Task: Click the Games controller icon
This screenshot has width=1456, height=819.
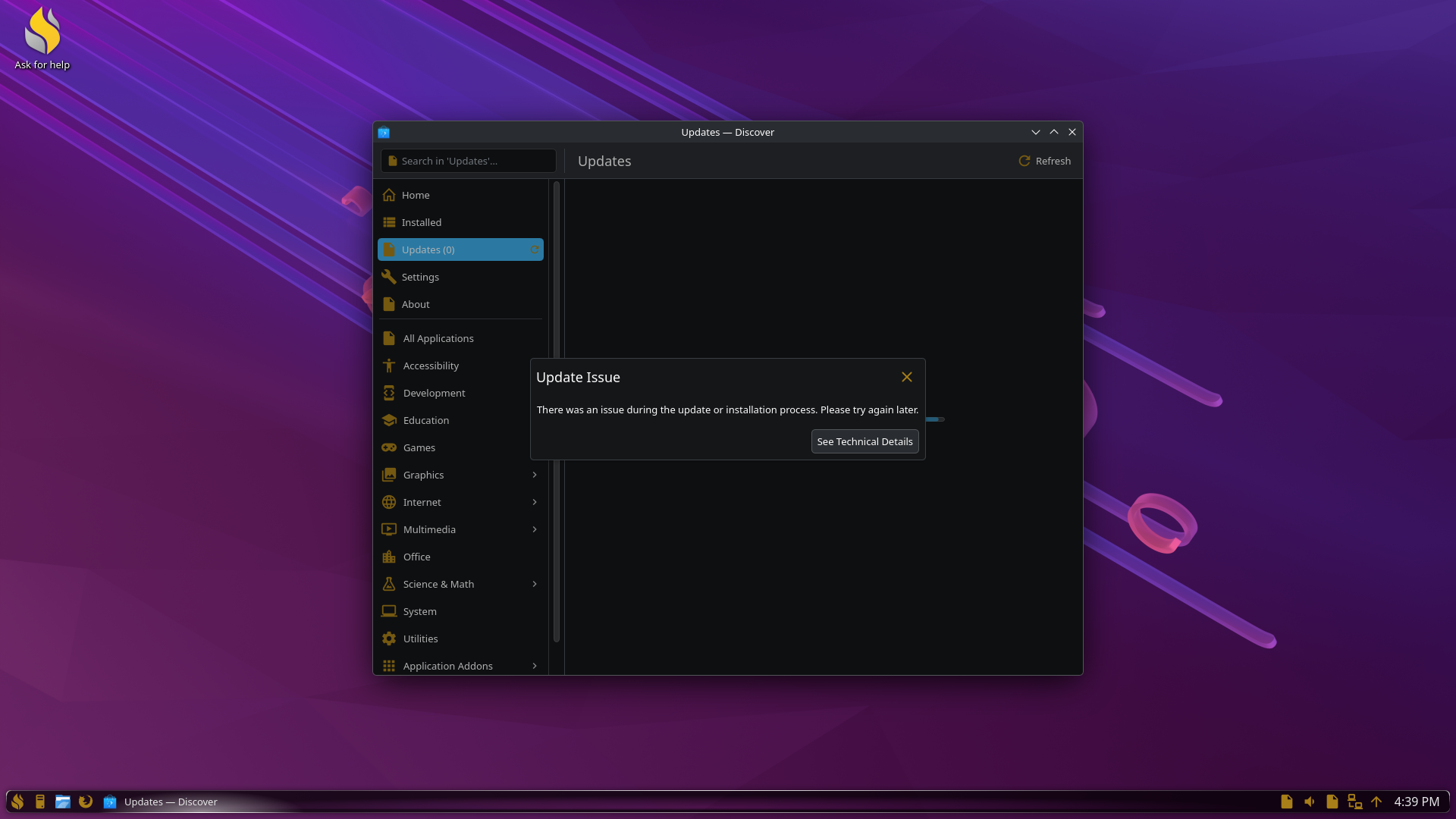Action: (x=389, y=447)
